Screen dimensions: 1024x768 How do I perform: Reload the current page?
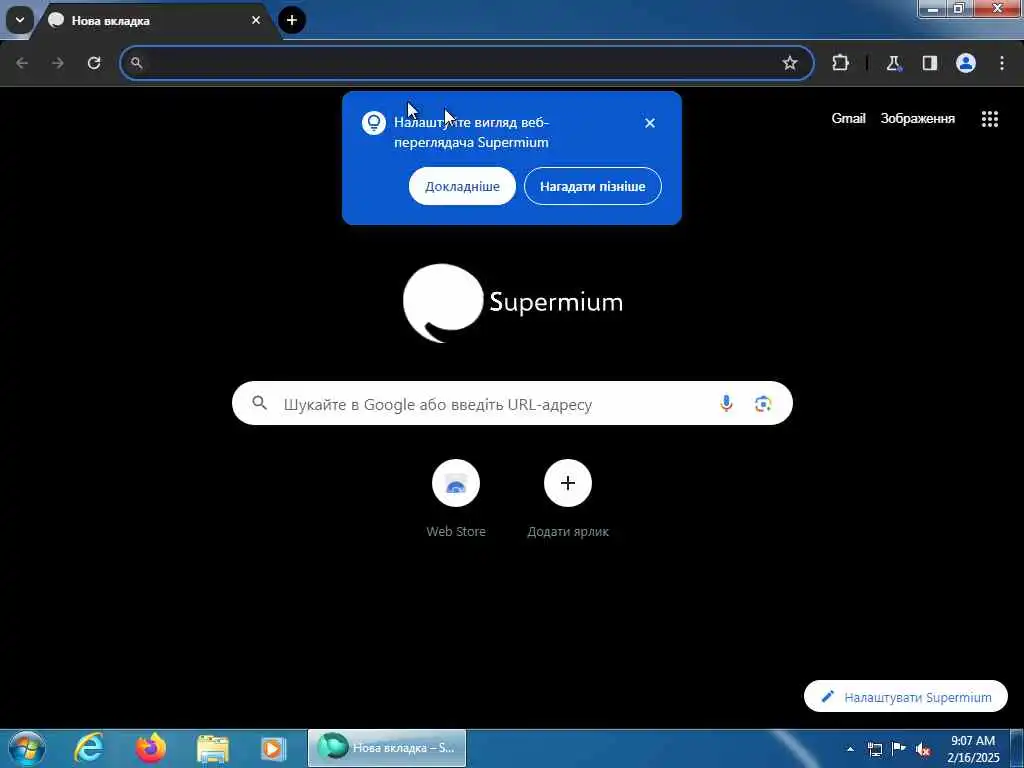pyautogui.click(x=94, y=63)
